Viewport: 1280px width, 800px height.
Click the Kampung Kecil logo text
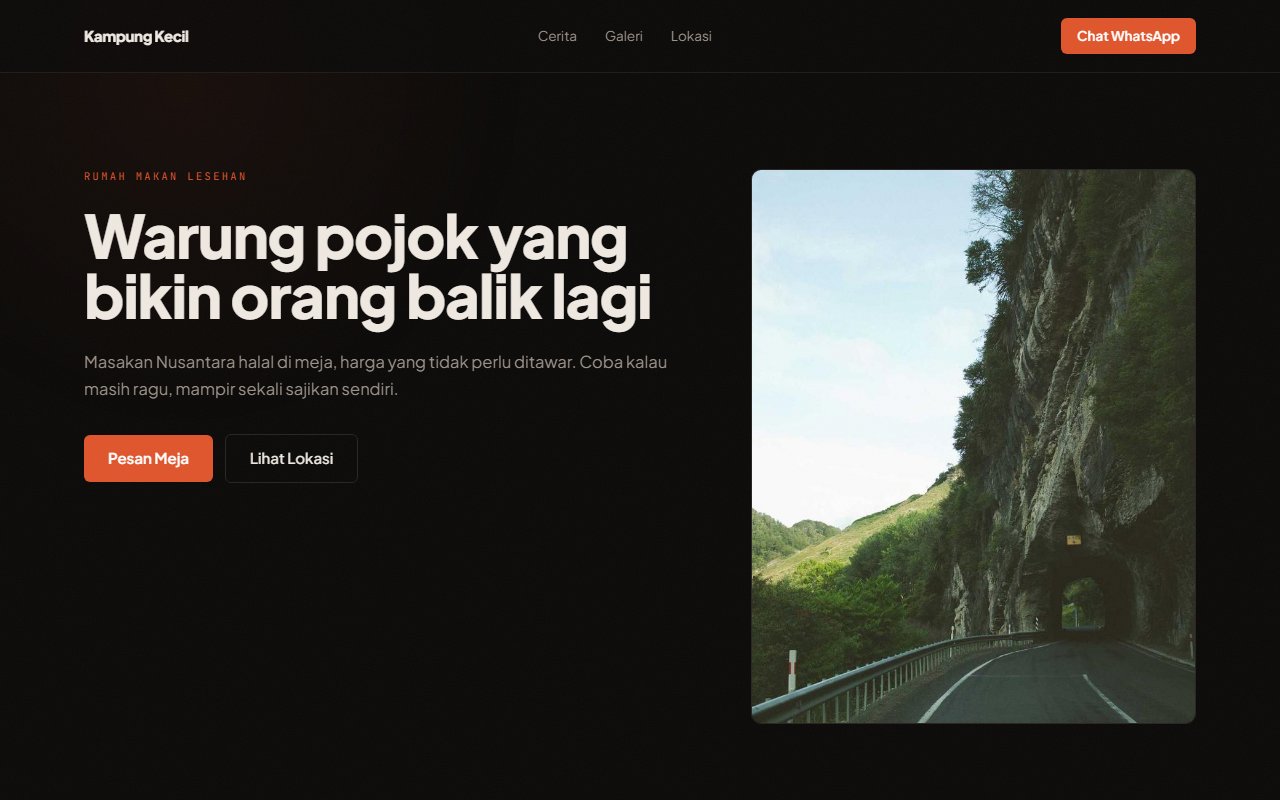pyautogui.click(x=136, y=36)
